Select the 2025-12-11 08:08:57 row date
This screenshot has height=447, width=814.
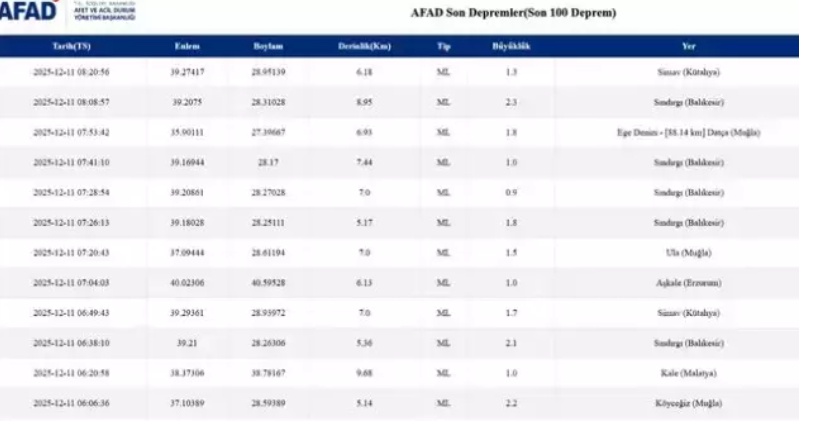point(71,103)
